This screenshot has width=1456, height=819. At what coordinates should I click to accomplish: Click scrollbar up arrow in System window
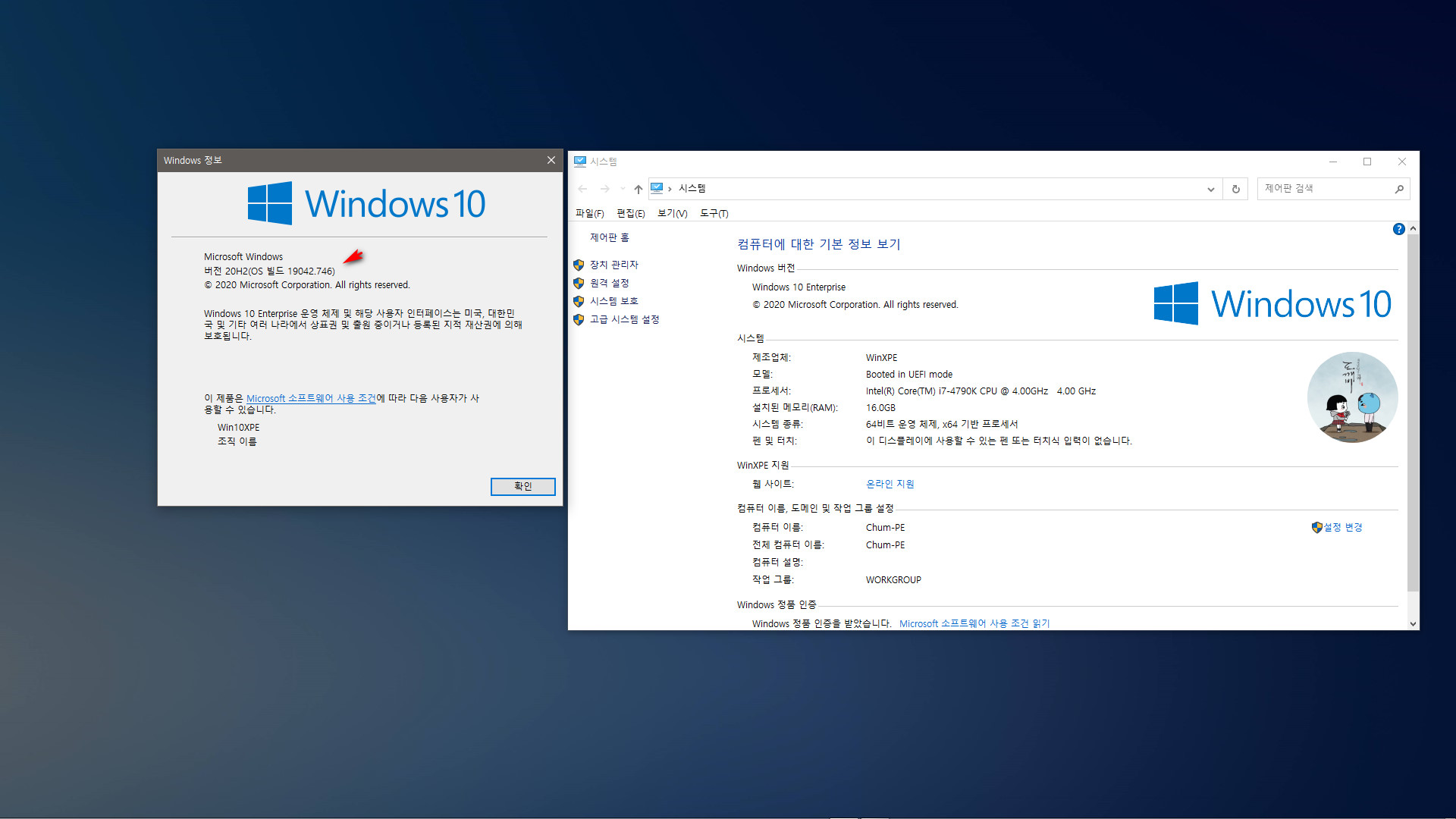(x=1413, y=229)
